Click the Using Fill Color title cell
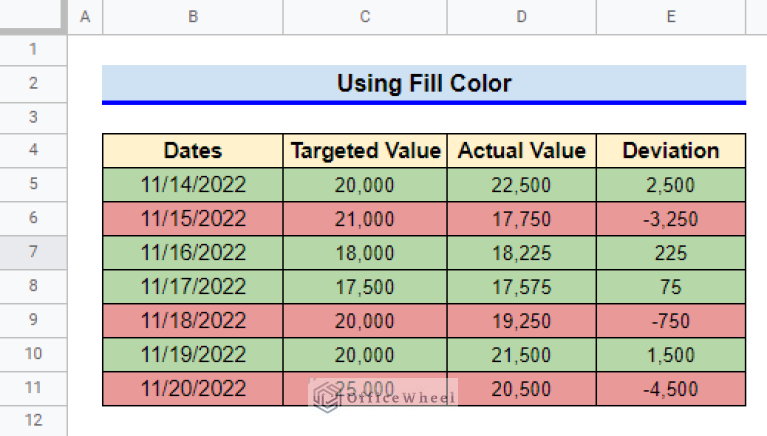 (x=424, y=83)
